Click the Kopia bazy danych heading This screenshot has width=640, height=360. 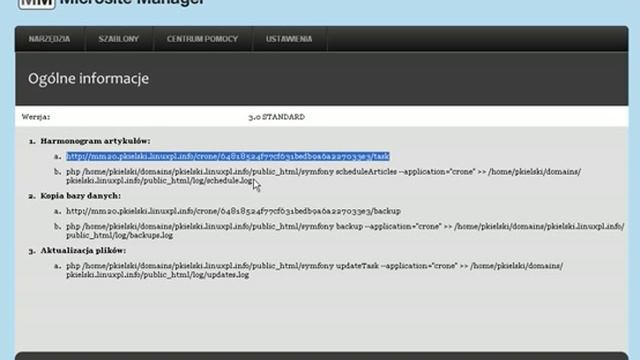80,196
